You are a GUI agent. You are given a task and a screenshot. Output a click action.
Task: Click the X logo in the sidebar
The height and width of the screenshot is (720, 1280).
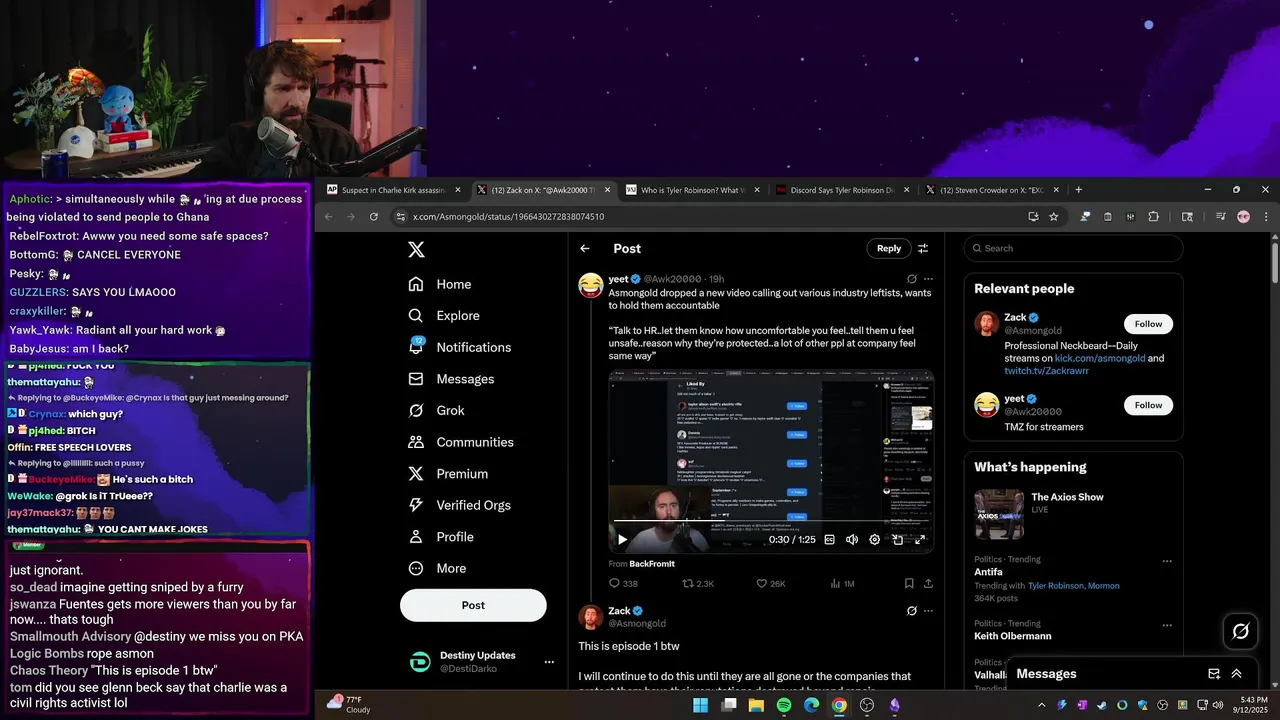[417, 250]
